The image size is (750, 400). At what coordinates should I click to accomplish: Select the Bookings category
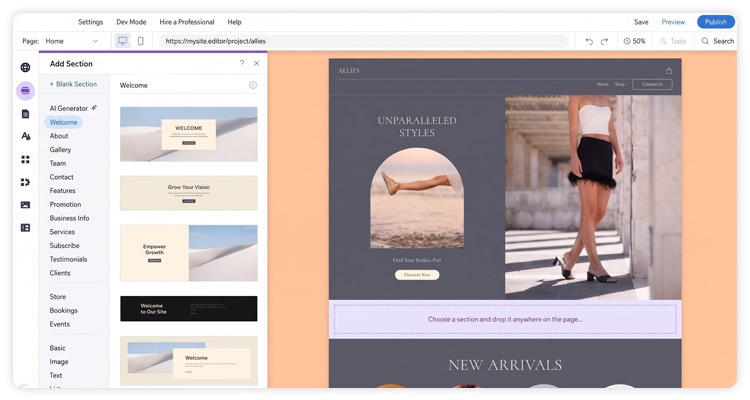(x=63, y=310)
